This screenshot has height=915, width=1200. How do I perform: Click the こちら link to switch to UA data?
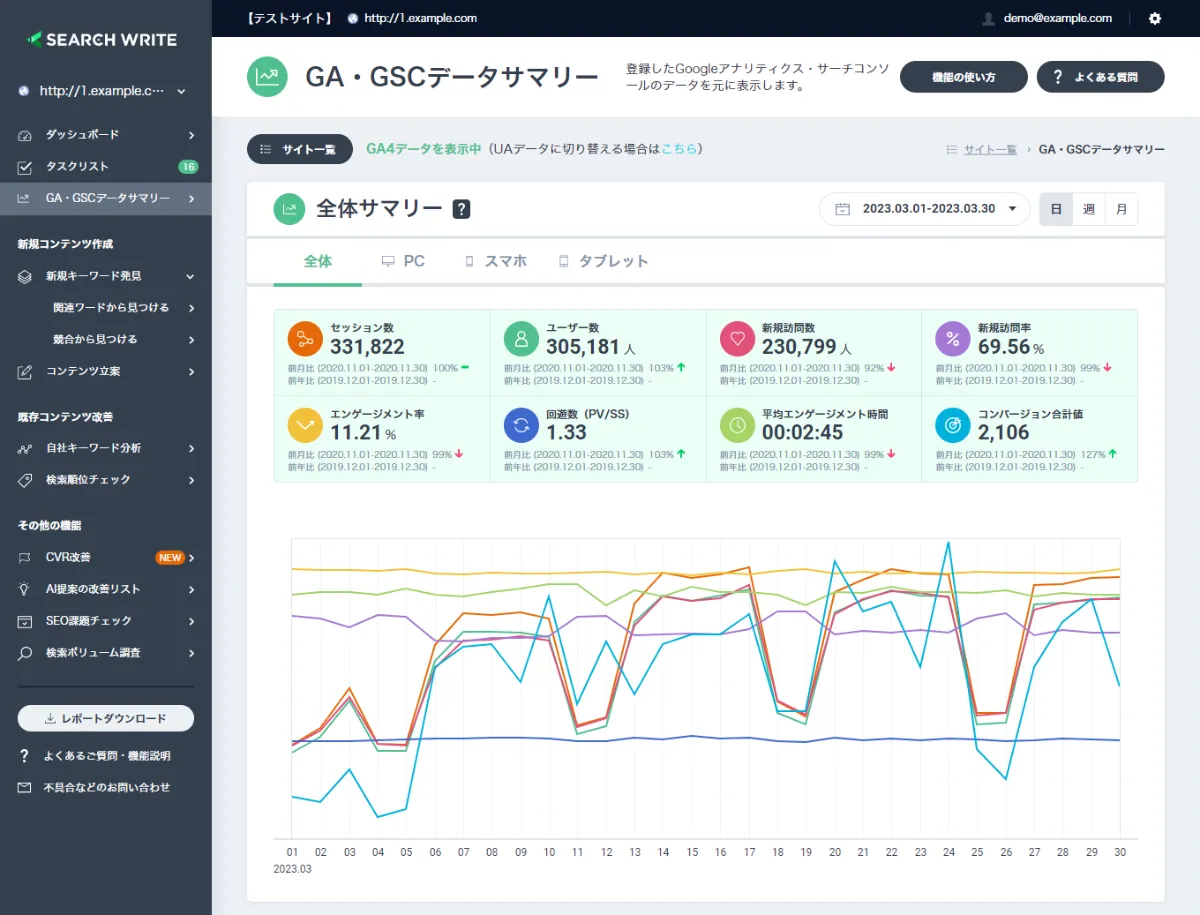[678, 148]
